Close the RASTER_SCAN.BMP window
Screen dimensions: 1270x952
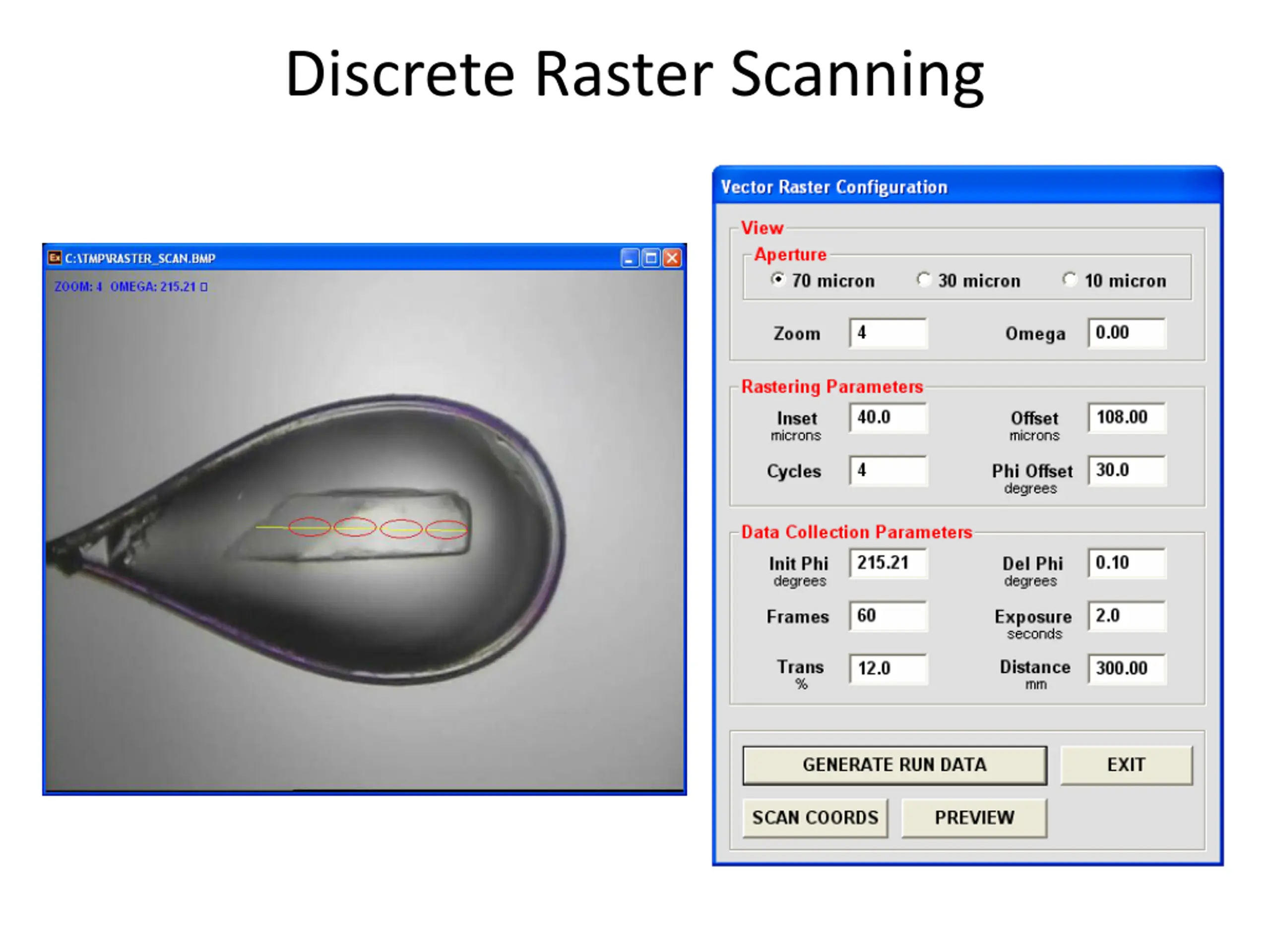(672, 258)
